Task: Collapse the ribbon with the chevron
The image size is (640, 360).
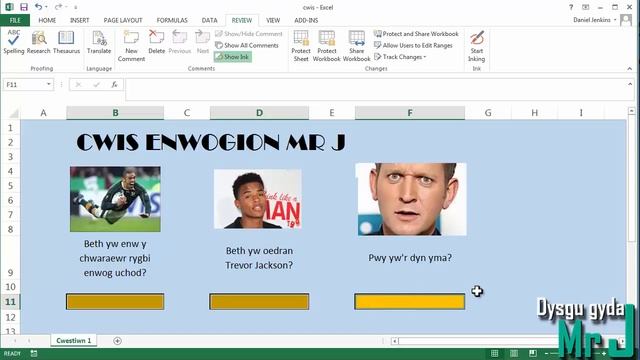Action: pos(629,69)
